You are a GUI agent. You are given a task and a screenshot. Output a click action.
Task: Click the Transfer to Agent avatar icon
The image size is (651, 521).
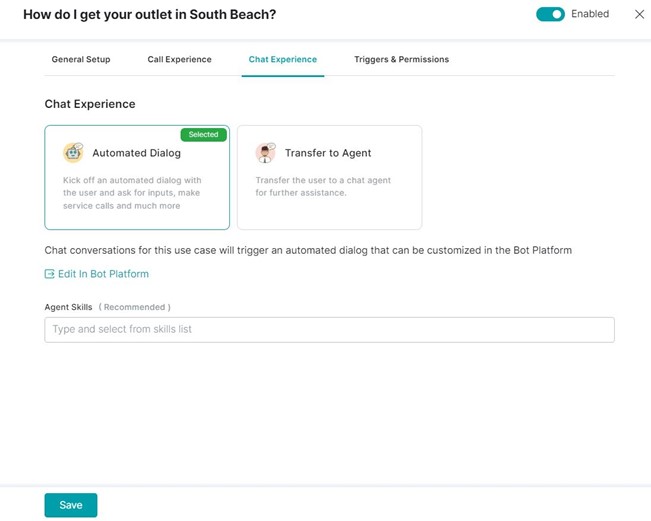tap(265, 153)
